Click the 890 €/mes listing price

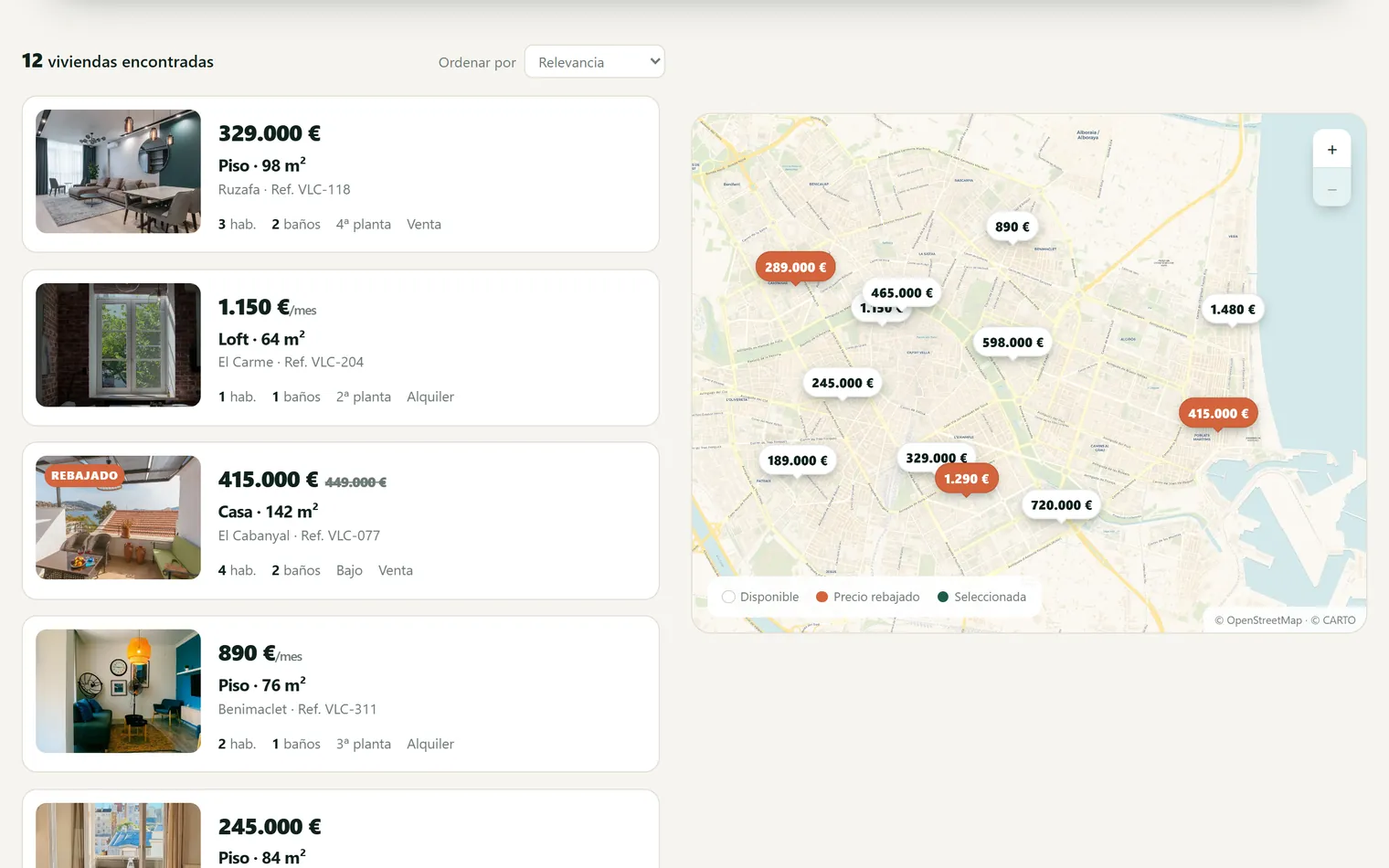(x=260, y=653)
